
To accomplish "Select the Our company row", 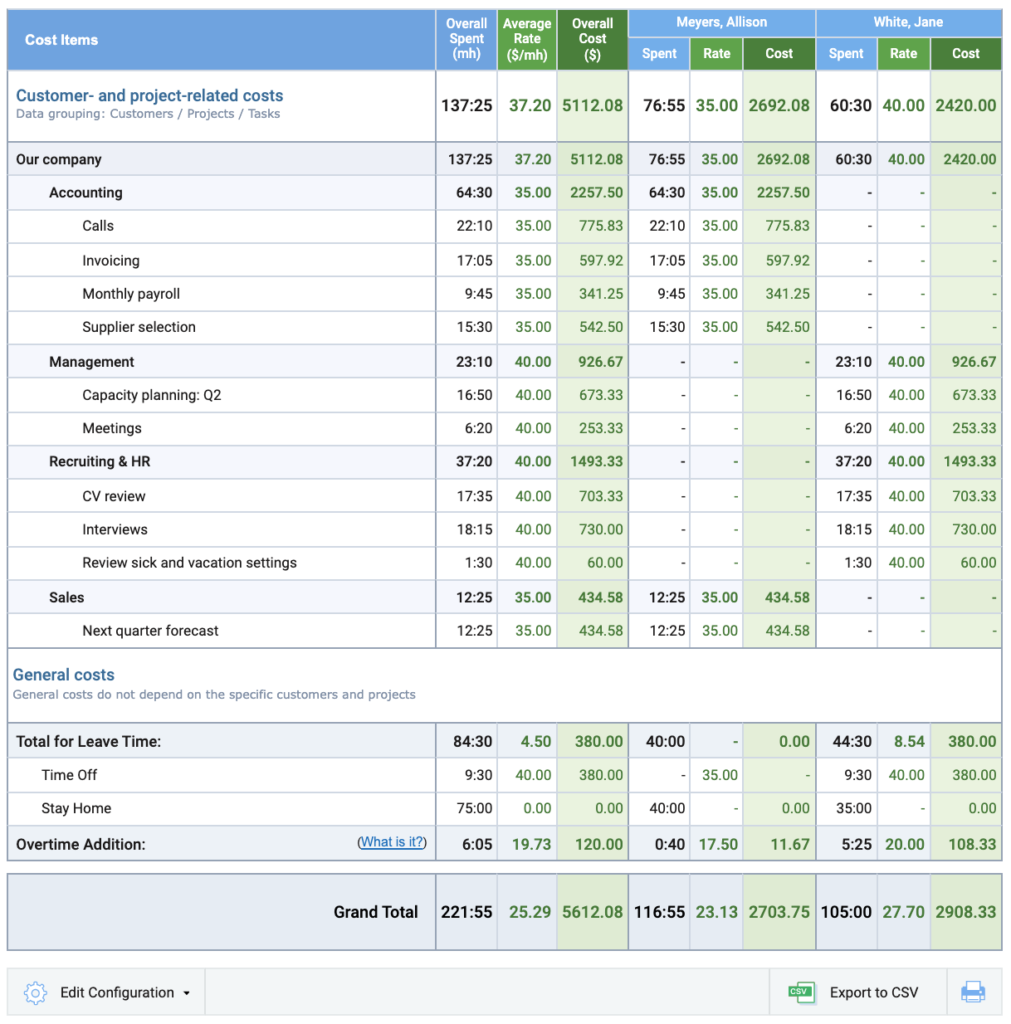I will 60,158.
